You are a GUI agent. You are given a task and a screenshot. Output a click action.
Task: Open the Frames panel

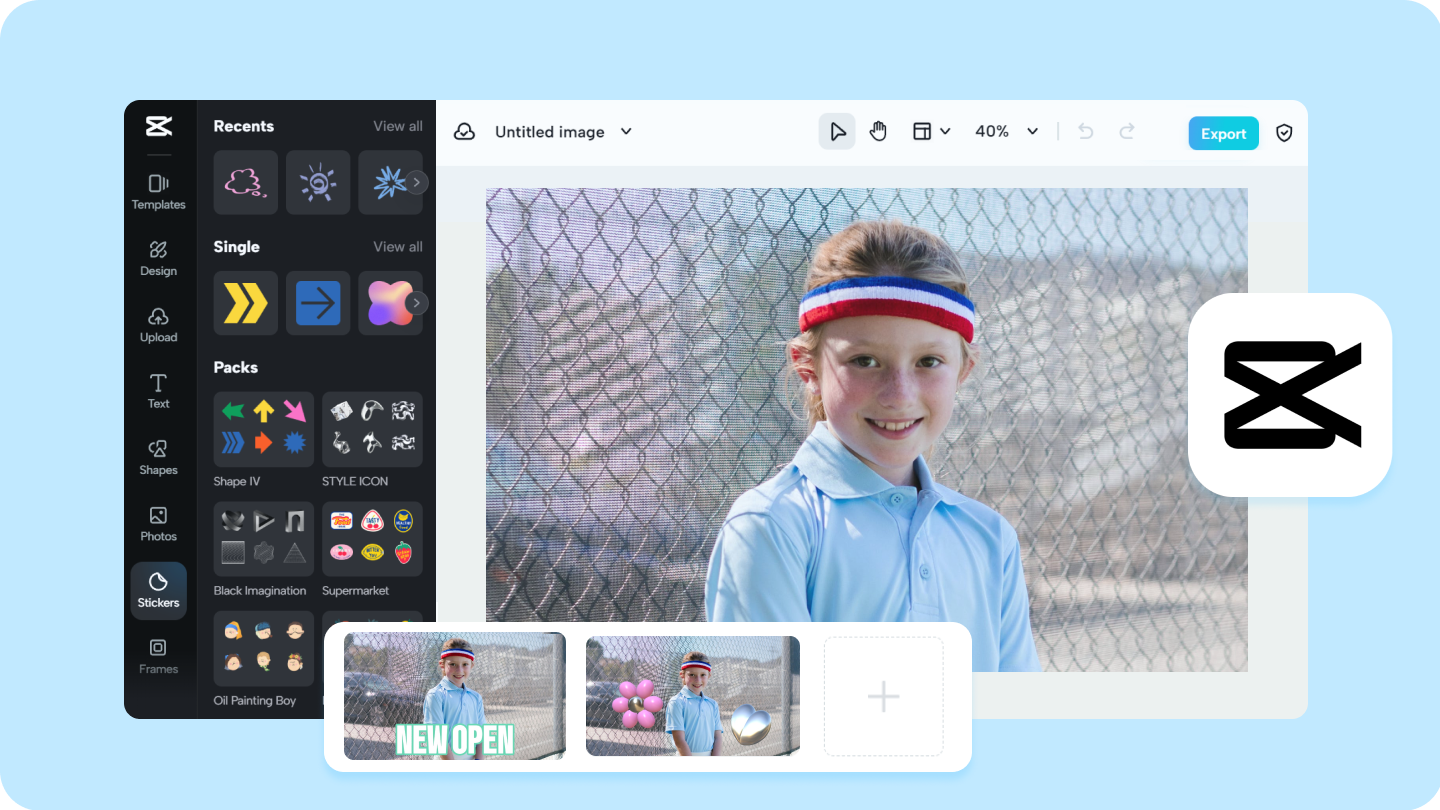click(x=158, y=656)
